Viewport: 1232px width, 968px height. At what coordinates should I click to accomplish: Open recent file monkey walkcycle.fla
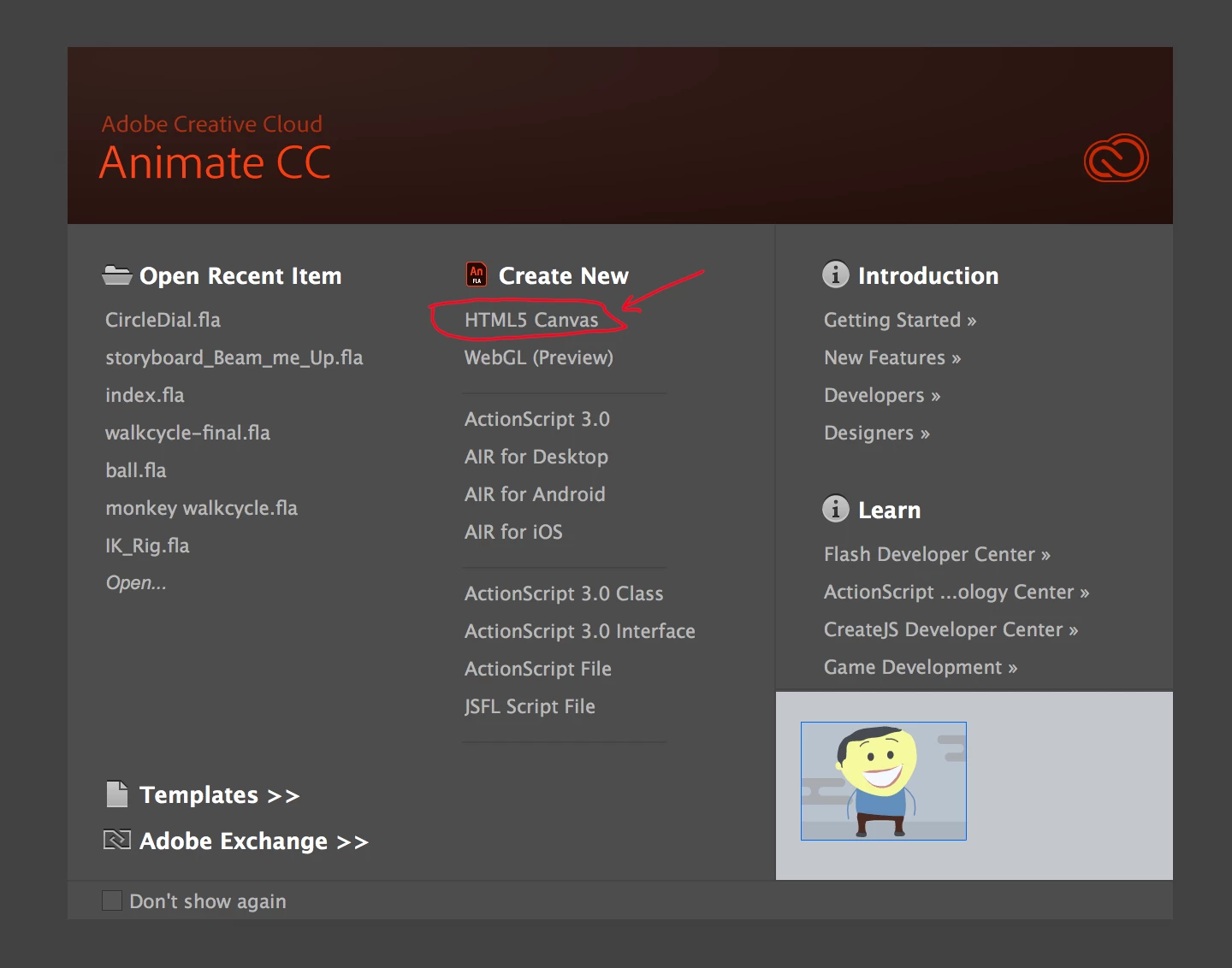(x=201, y=508)
